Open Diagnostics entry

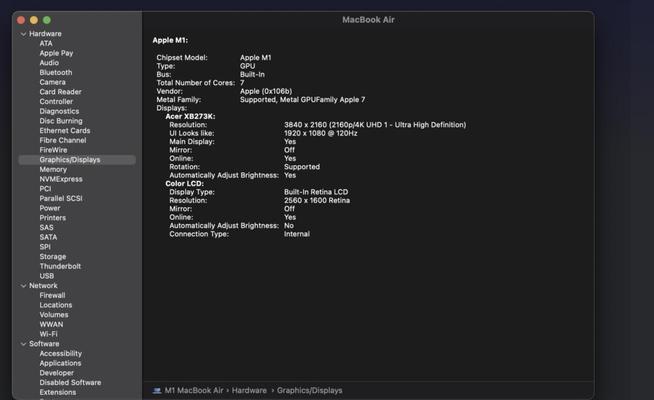coord(59,111)
